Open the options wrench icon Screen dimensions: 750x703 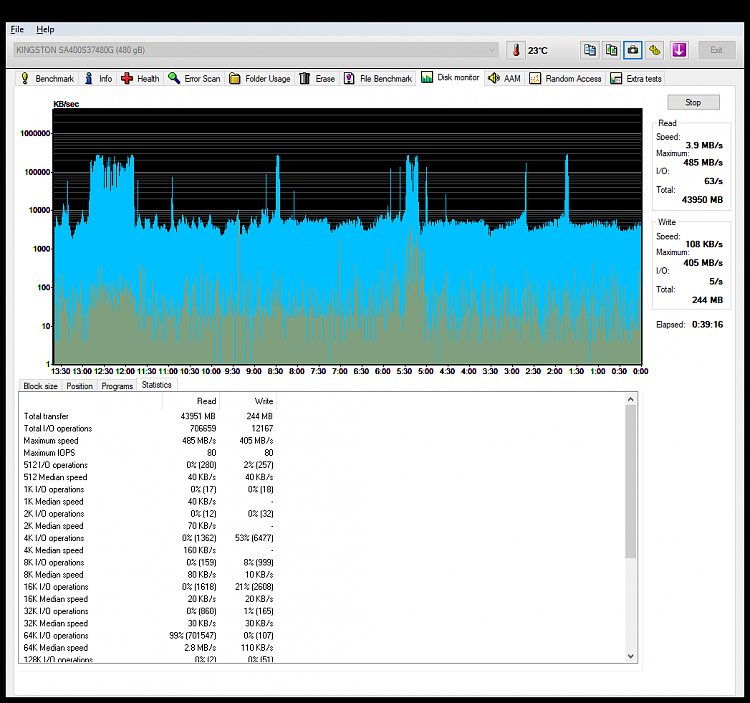coord(655,49)
